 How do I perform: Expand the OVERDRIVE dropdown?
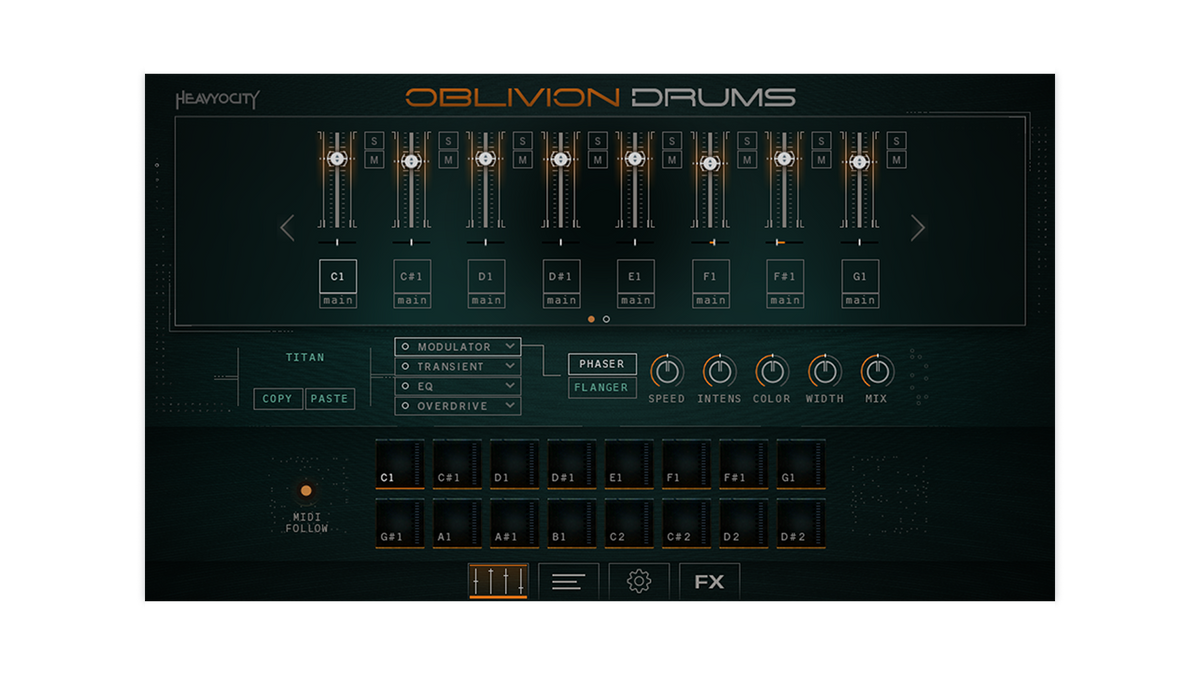coord(511,406)
